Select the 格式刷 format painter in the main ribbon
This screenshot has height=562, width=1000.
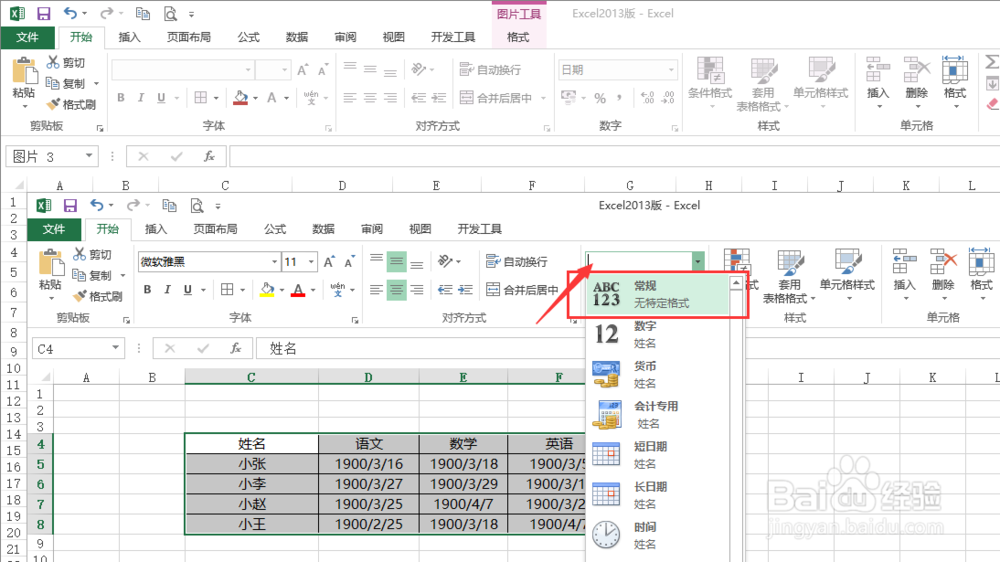(72, 104)
